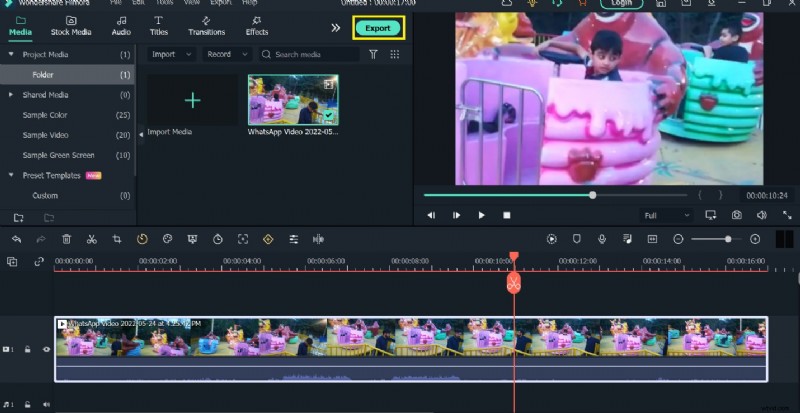The image size is (800, 413).
Task: Open the Import dropdown
Action: click(x=171, y=54)
